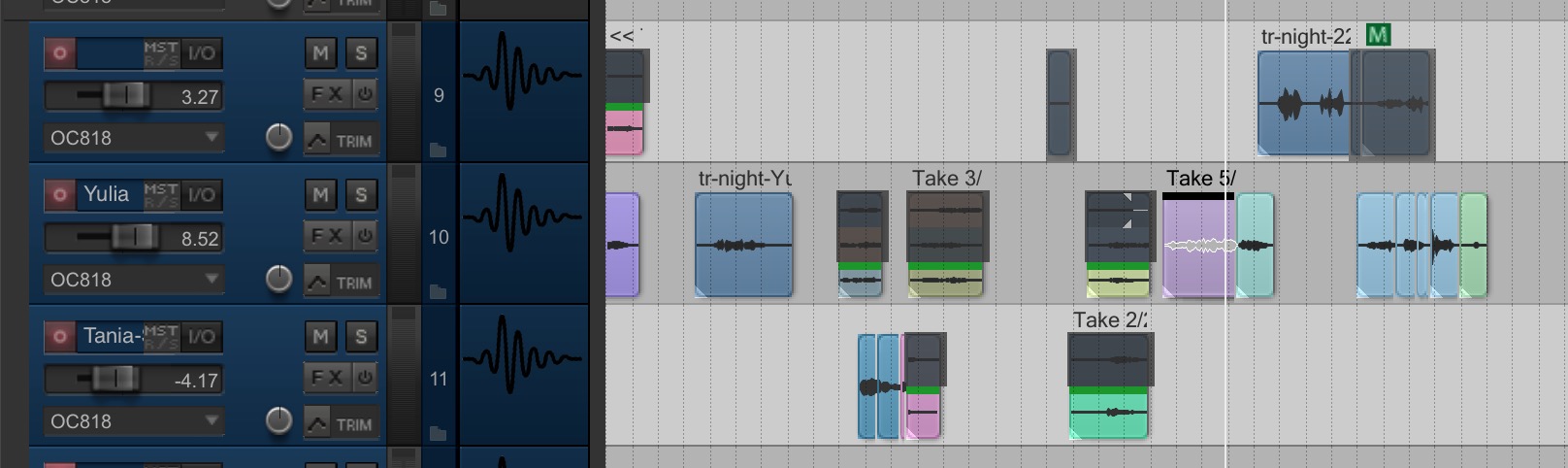Image resolution: width=1568 pixels, height=468 pixels.
Task: Open the envelope button on Tania track
Action: (x=317, y=422)
